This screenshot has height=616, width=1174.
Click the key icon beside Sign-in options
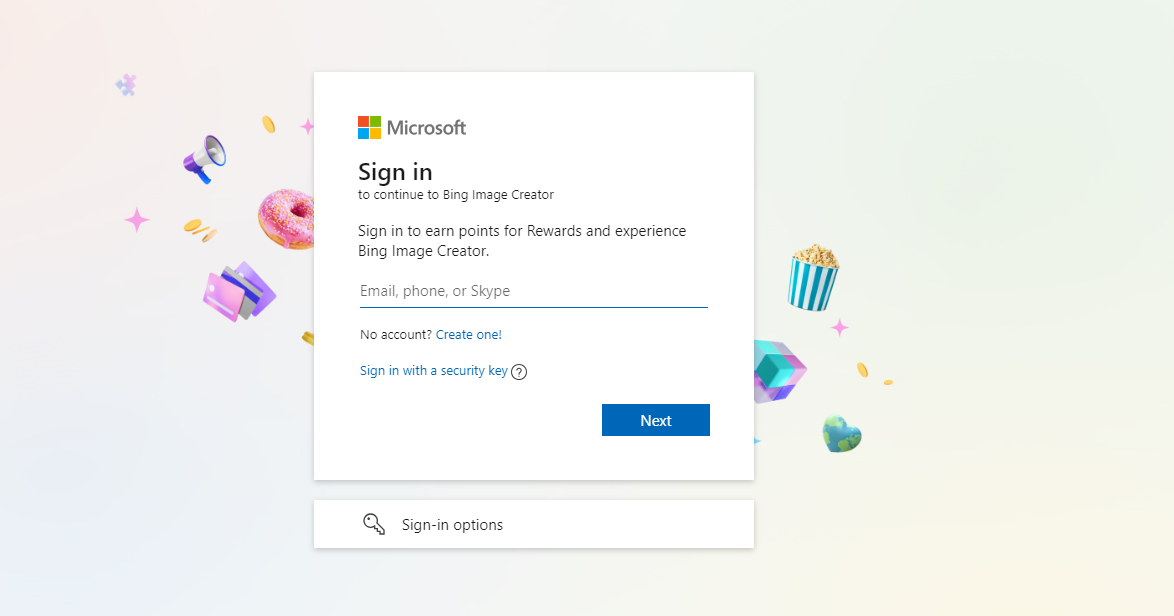(x=374, y=524)
